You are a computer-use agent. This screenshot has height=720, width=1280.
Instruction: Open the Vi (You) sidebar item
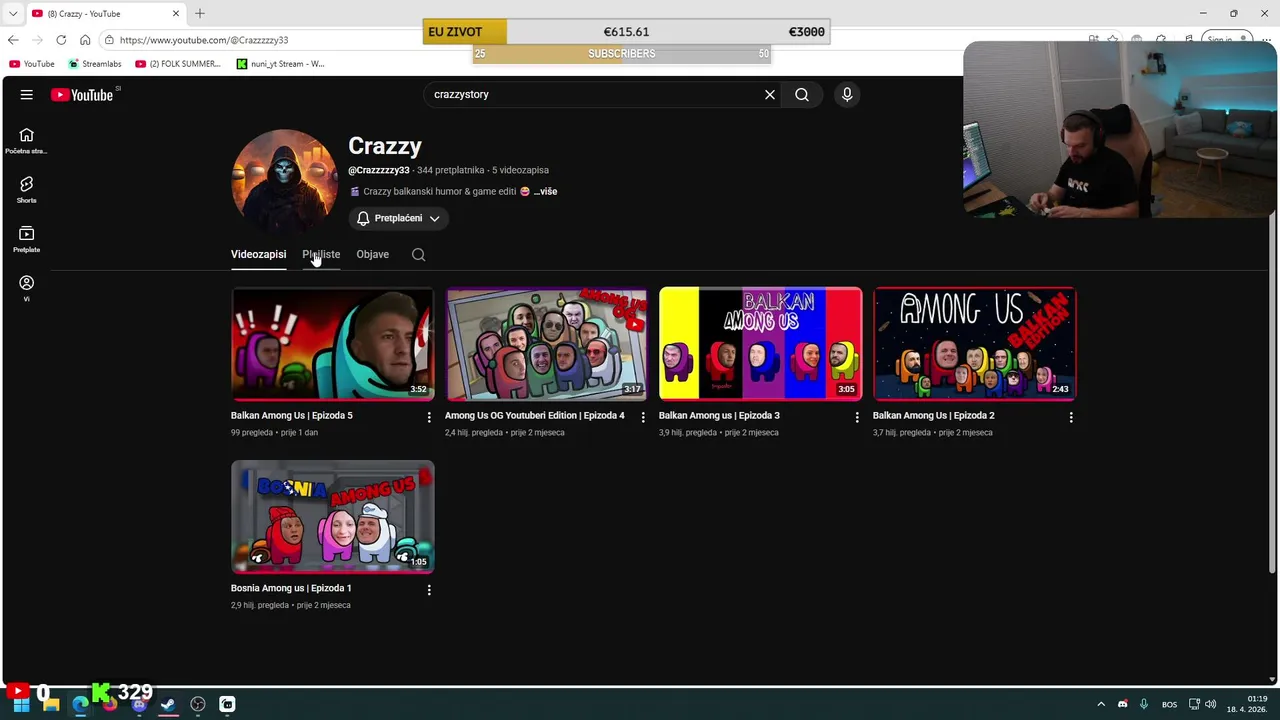(x=27, y=289)
